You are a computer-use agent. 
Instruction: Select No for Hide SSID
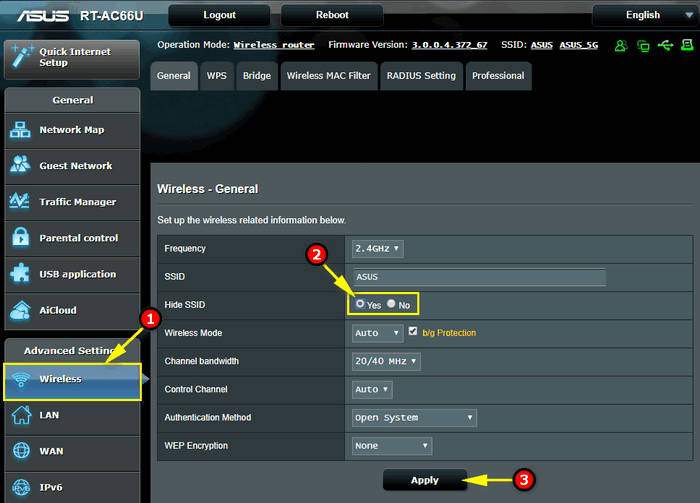pyautogui.click(x=391, y=304)
